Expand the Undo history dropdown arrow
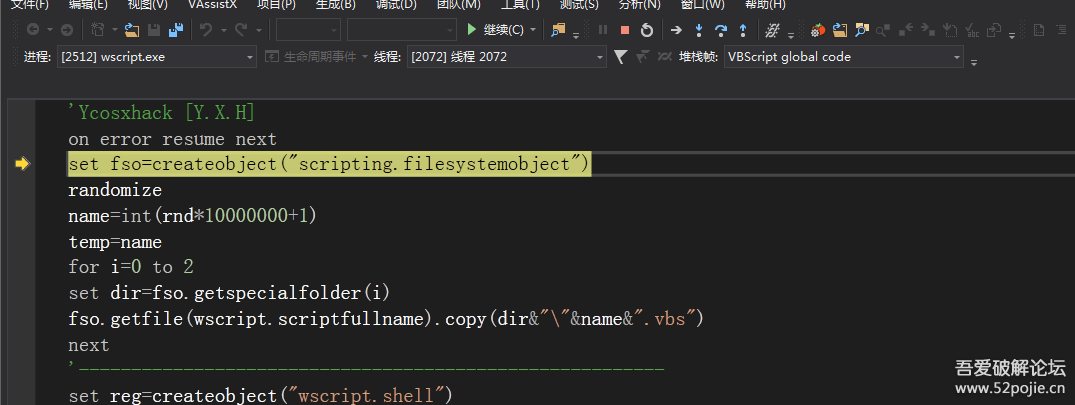This screenshot has width=1075, height=405. (223, 29)
